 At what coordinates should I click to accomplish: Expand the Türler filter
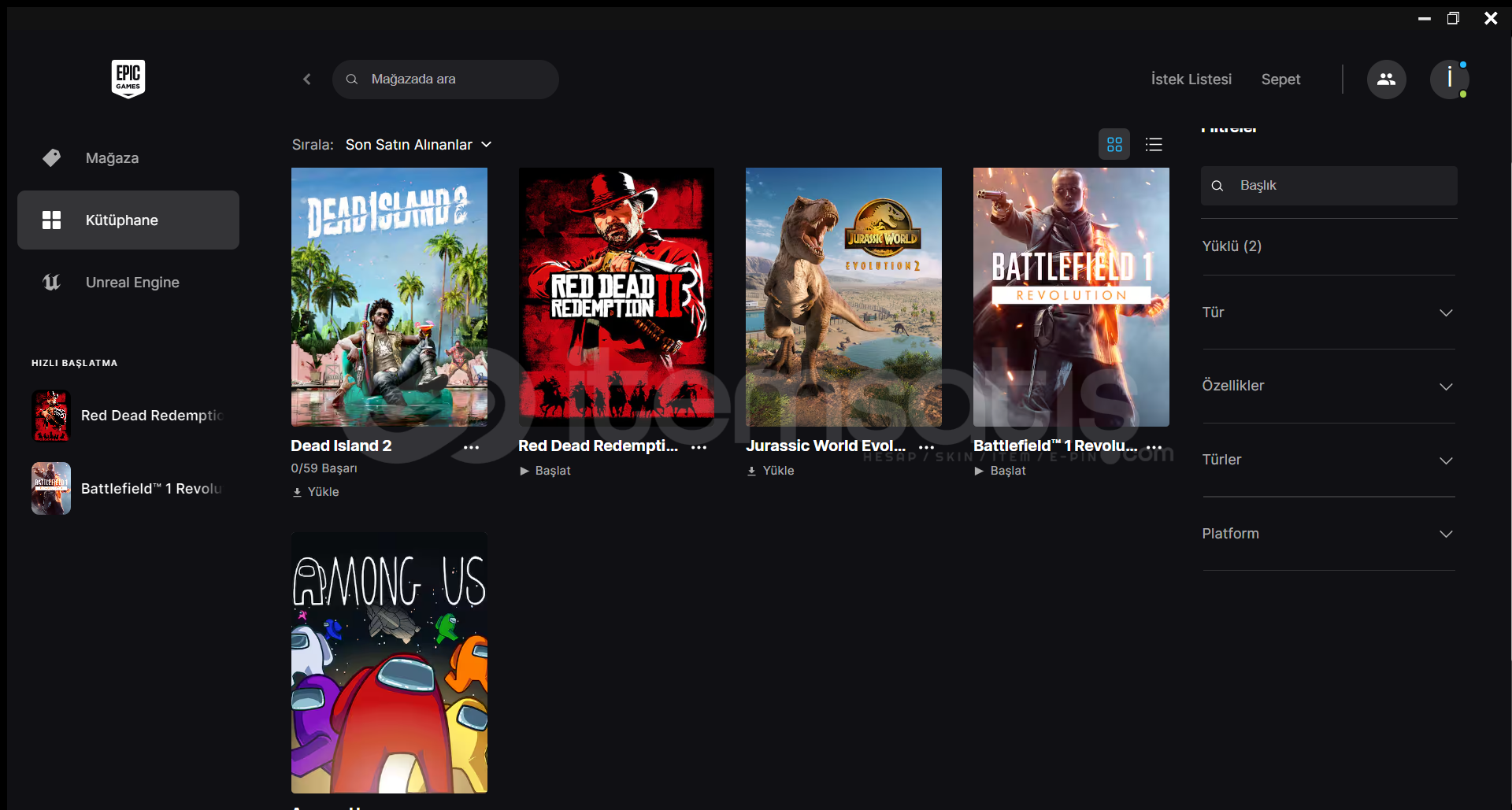(x=1328, y=460)
